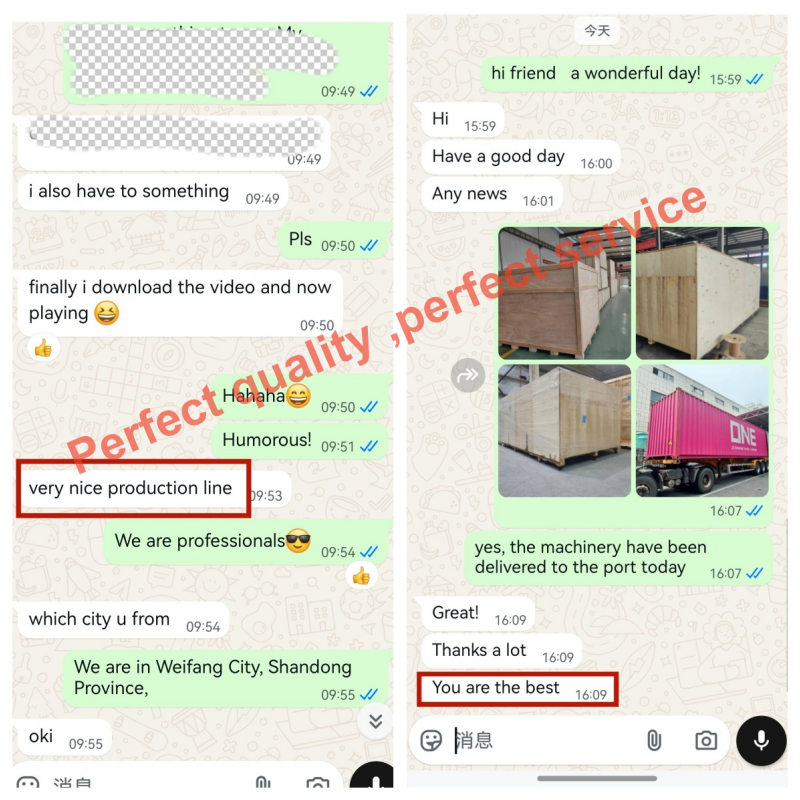Tap the microphone voice message button
Viewport: 800px width, 800px height.
(761, 740)
